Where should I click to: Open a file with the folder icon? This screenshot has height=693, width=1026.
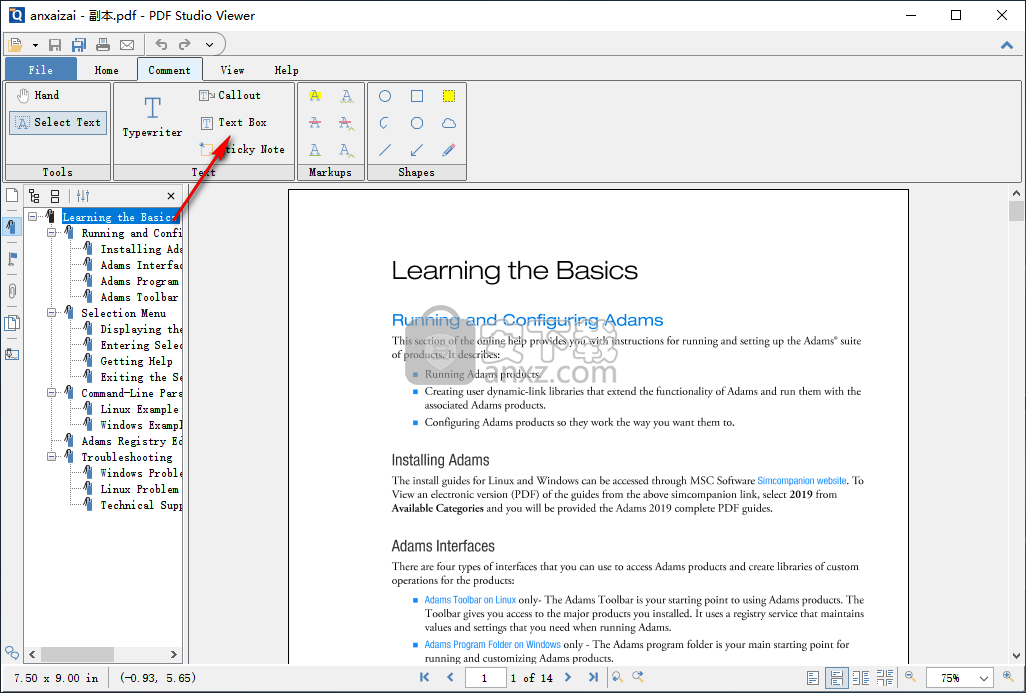pyautogui.click(x=15, y=44)
